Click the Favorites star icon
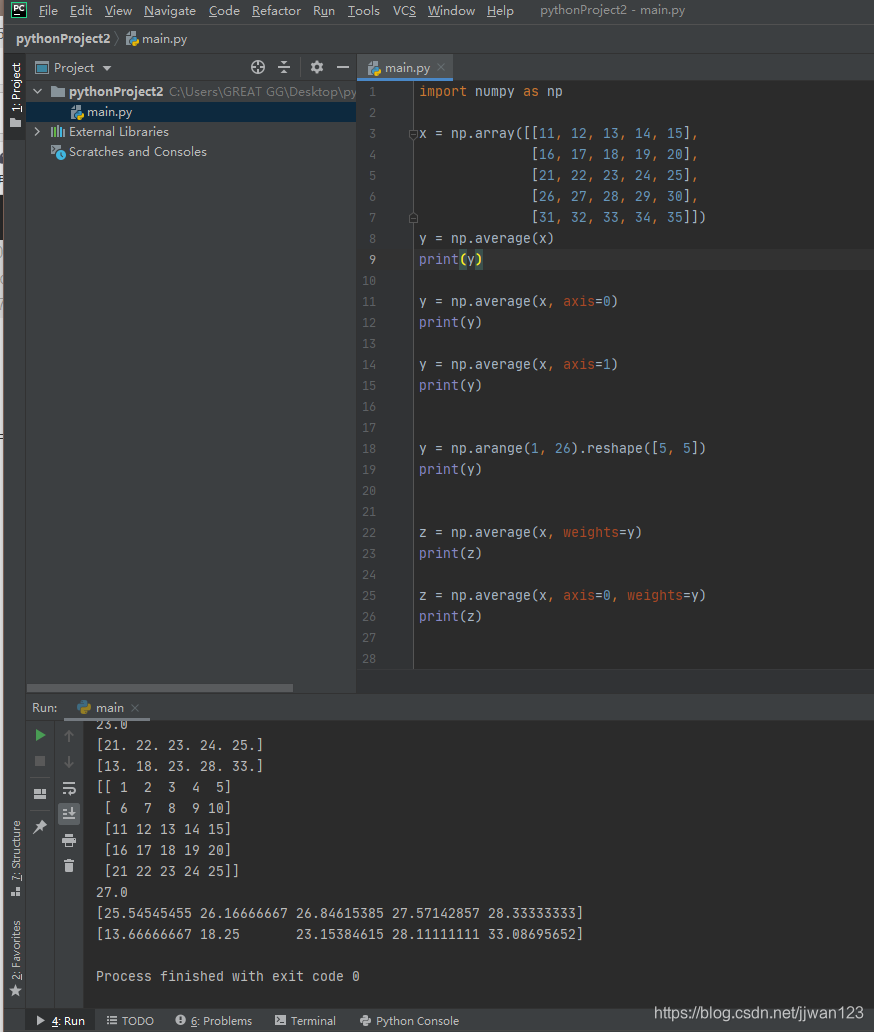Viewport: 874px width, 1032px height. click(x=16, y=991)
